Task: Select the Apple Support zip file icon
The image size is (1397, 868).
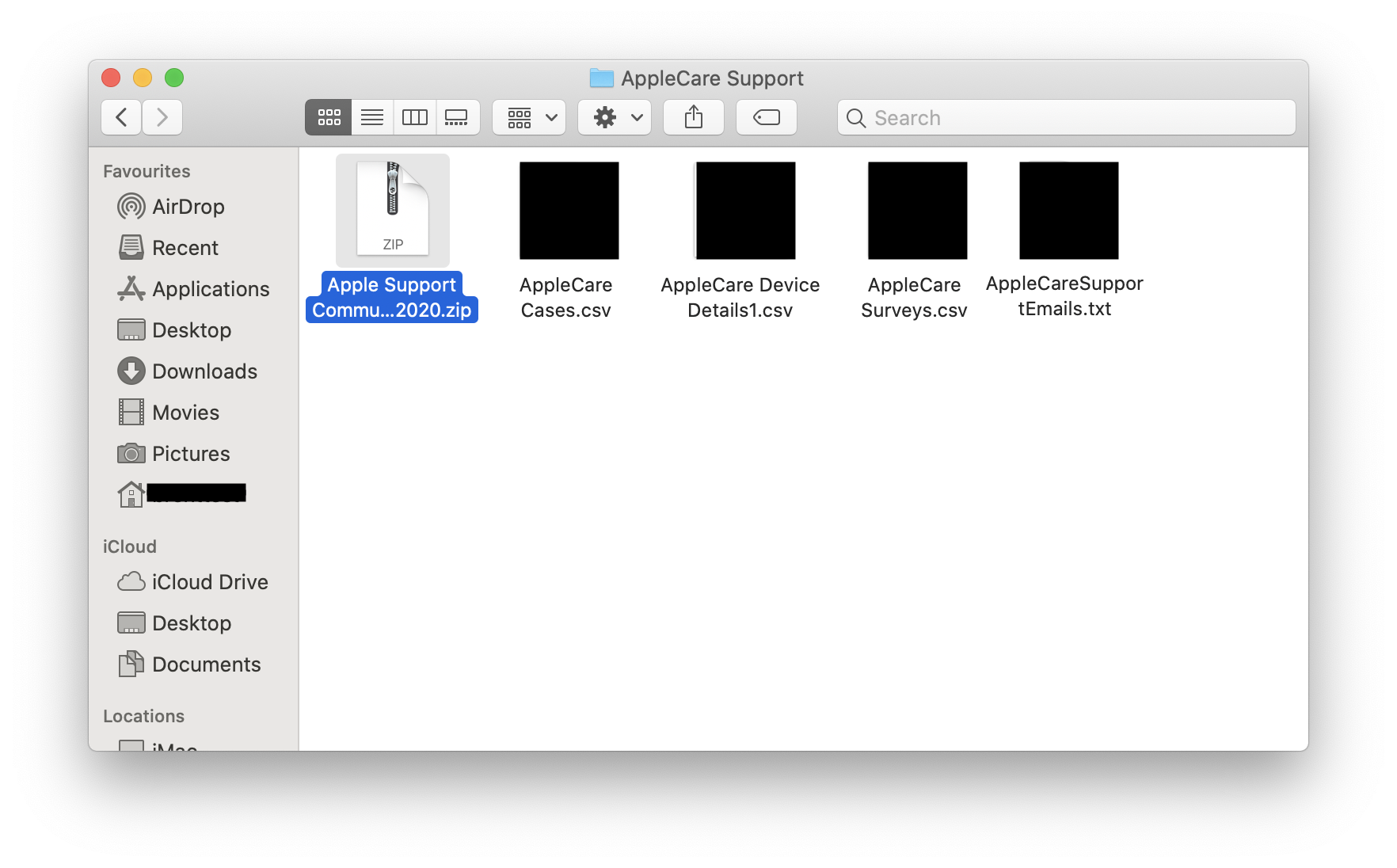Action: click(393, 210)
